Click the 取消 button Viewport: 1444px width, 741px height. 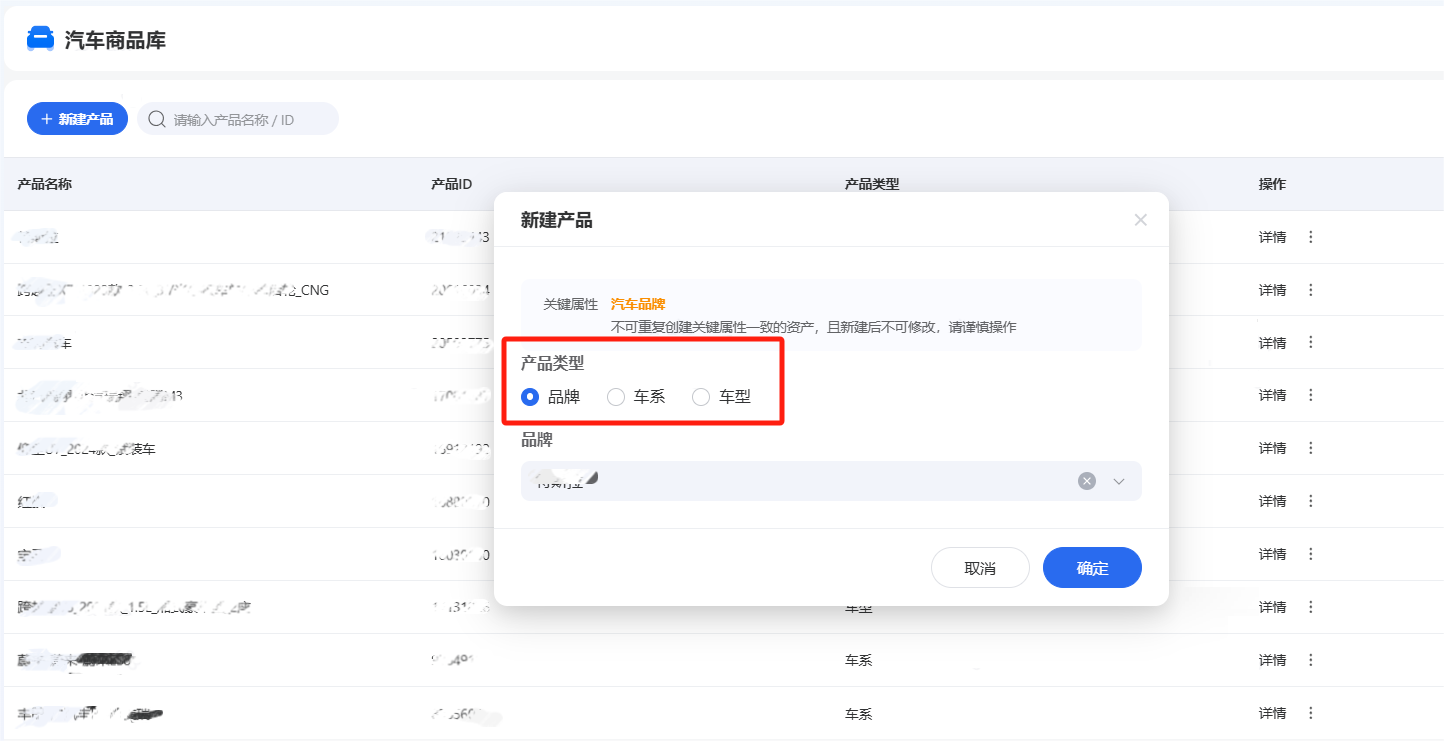[980, 568]
